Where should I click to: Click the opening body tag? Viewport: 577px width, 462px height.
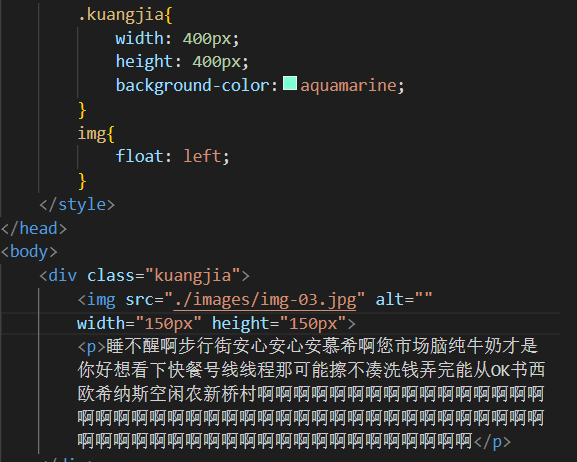pyautogui.click(x=29, y=252)
